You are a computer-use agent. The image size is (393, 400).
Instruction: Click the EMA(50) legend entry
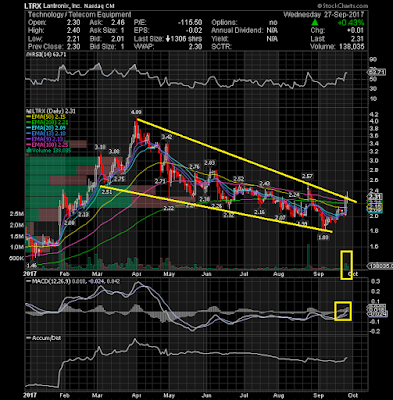click(x=47, y=117)
